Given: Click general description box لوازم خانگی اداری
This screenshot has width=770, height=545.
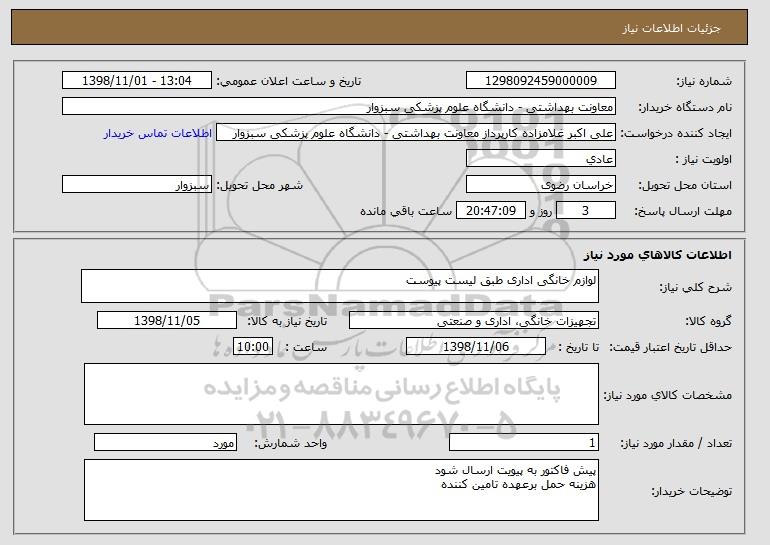Looking at the screenshot, I should [x=340, y=286].
